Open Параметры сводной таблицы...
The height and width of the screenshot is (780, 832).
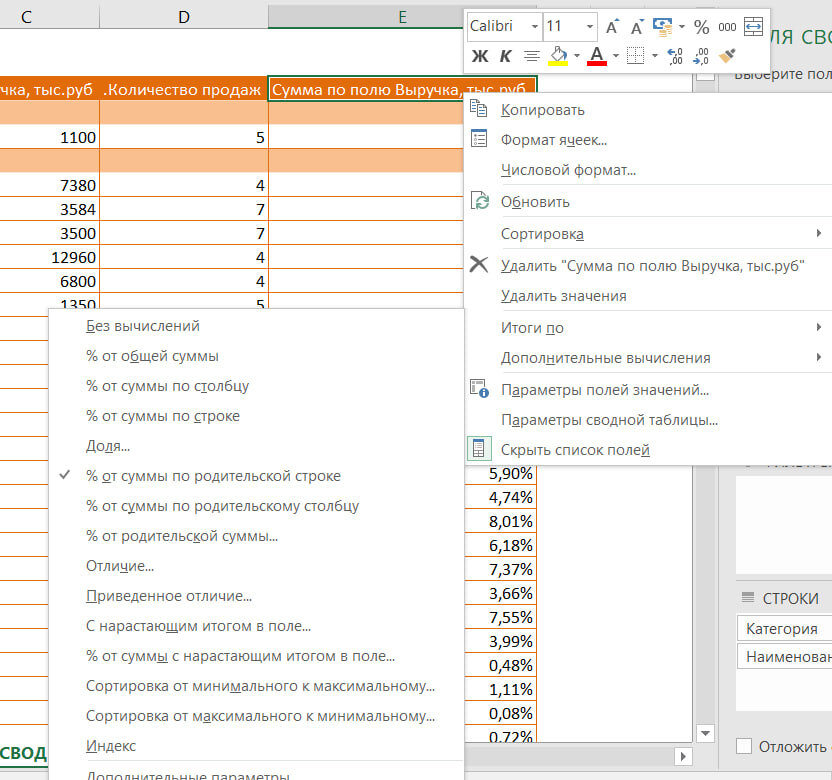tap(610, 420)
